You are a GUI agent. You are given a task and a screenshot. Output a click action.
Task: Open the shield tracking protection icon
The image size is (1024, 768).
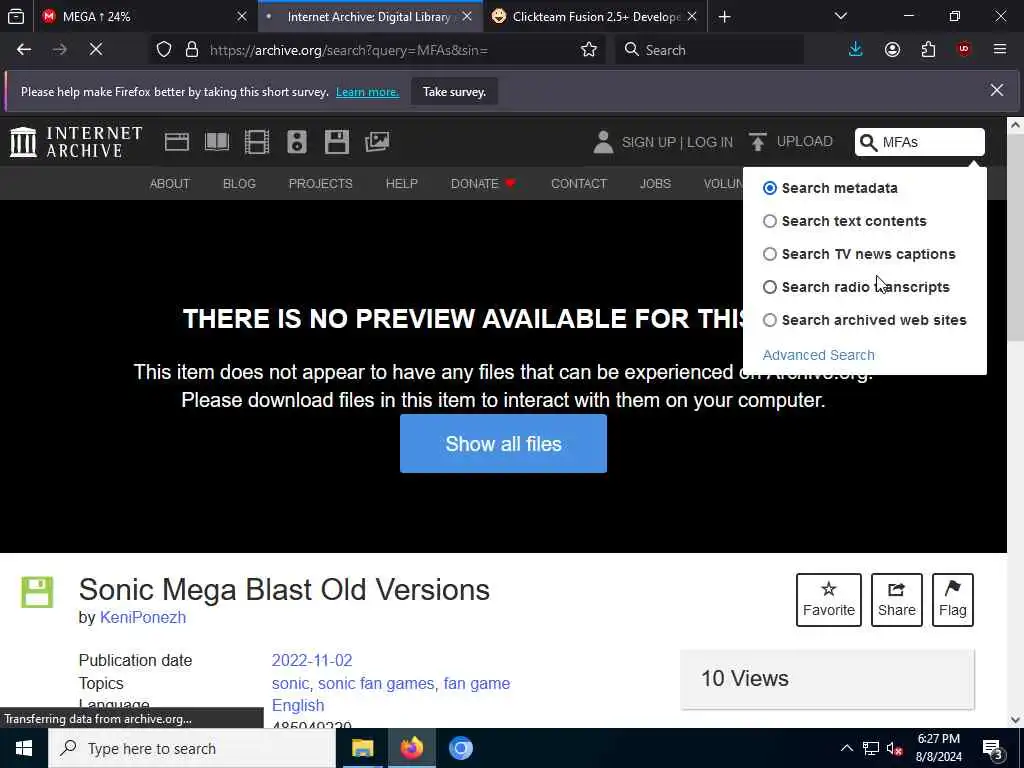click(x=164, y=50)
